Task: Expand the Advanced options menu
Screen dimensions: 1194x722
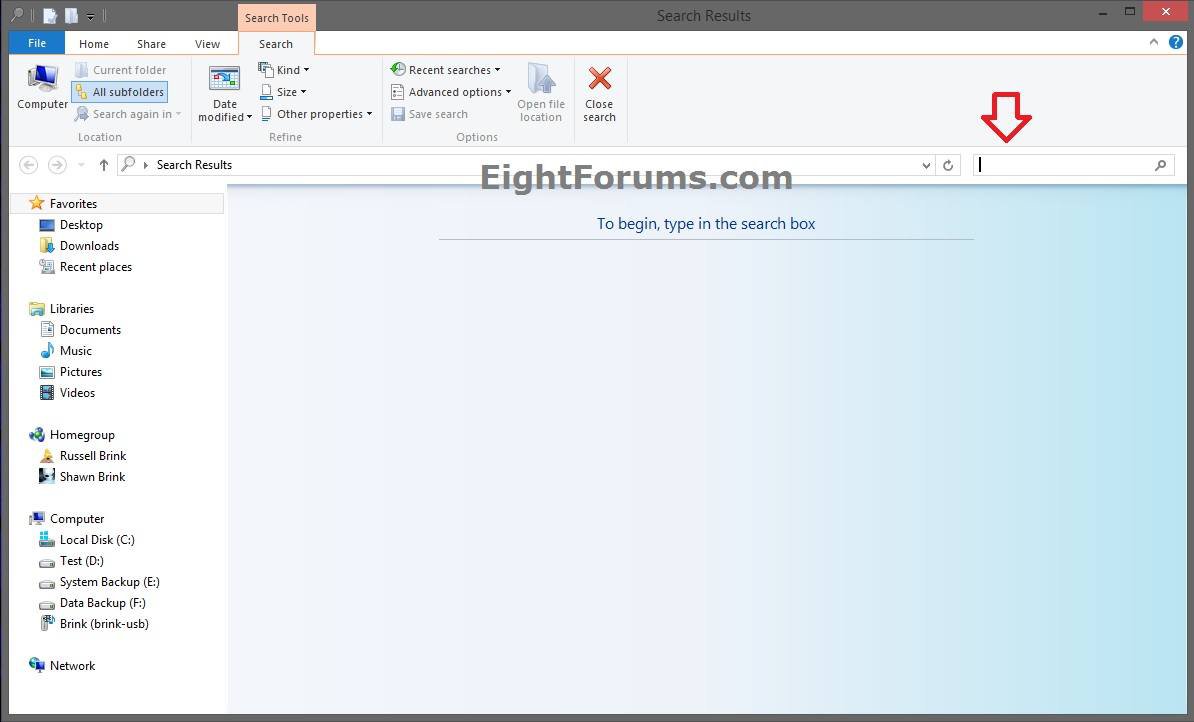Action: click(x=450, y=91)
